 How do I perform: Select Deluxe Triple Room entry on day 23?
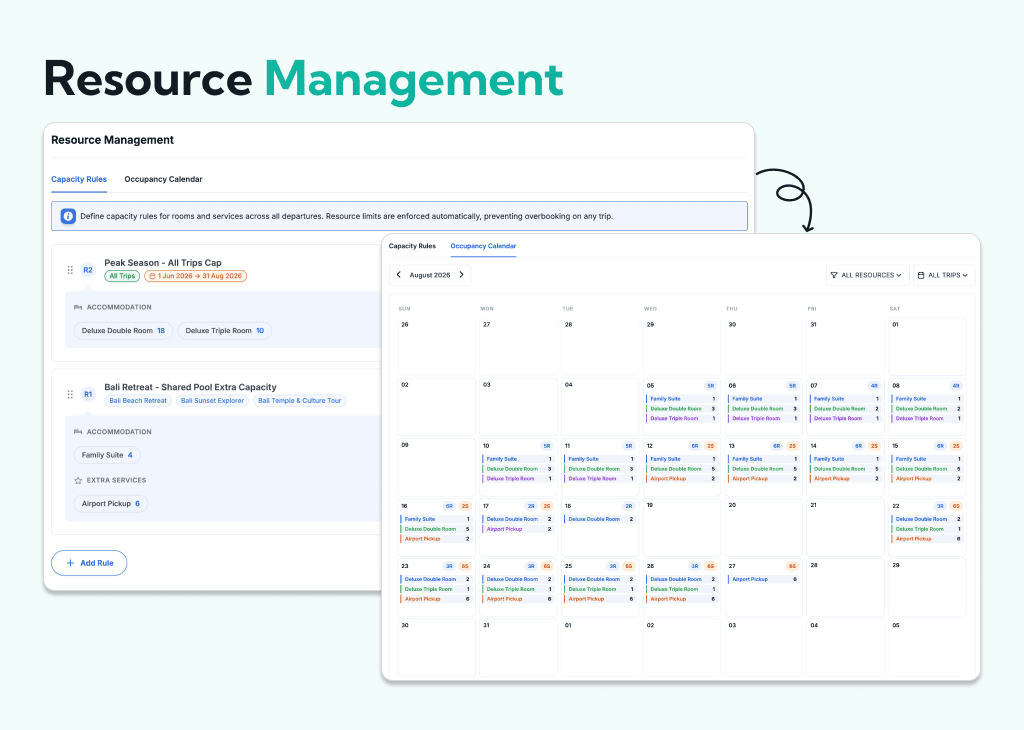coord(436,589)
